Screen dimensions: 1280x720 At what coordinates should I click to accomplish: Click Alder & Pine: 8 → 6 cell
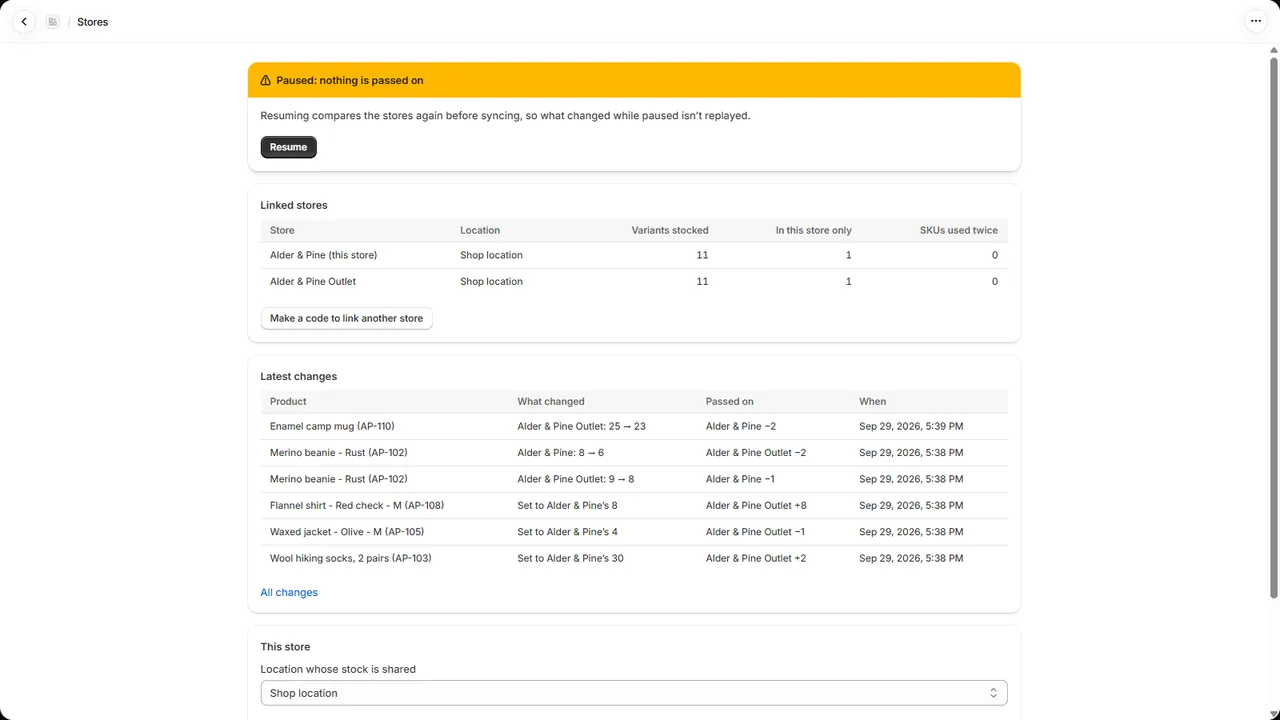pos(560,453)
